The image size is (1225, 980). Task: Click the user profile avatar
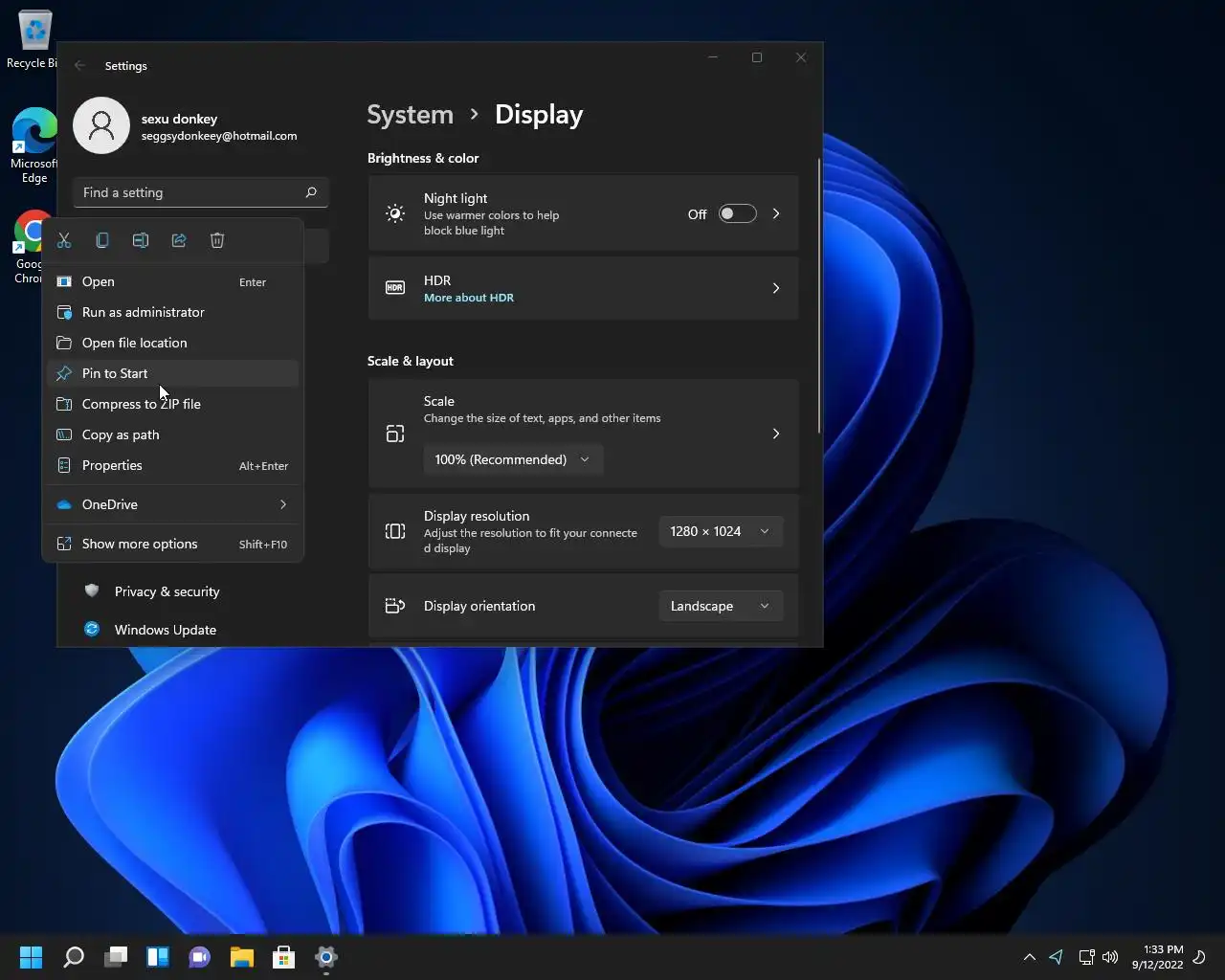tap(101, 125)
